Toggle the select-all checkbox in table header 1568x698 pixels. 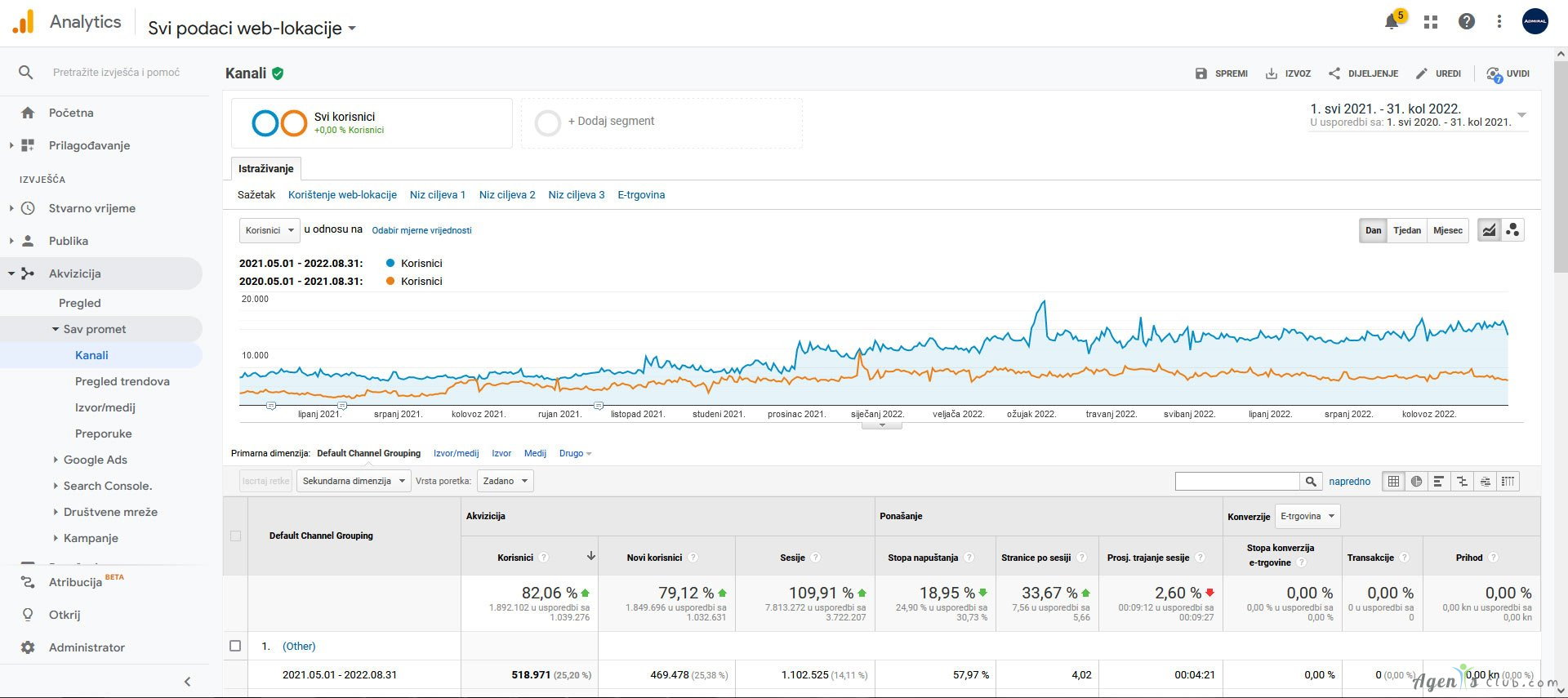click(x=235, y=536)
